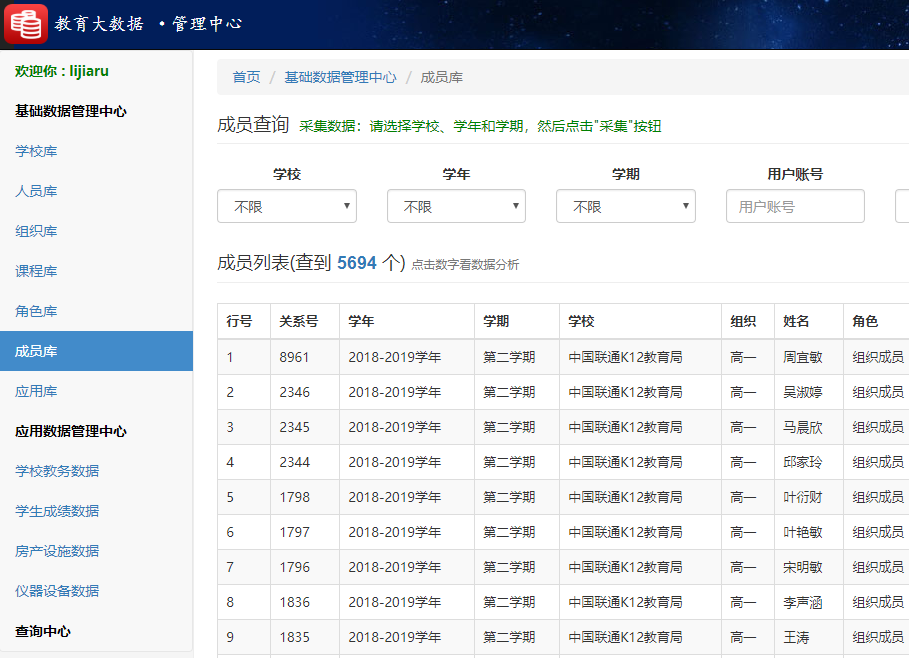
Task: Click into the 用户账号 input field
Action: [x=794, y=206]
